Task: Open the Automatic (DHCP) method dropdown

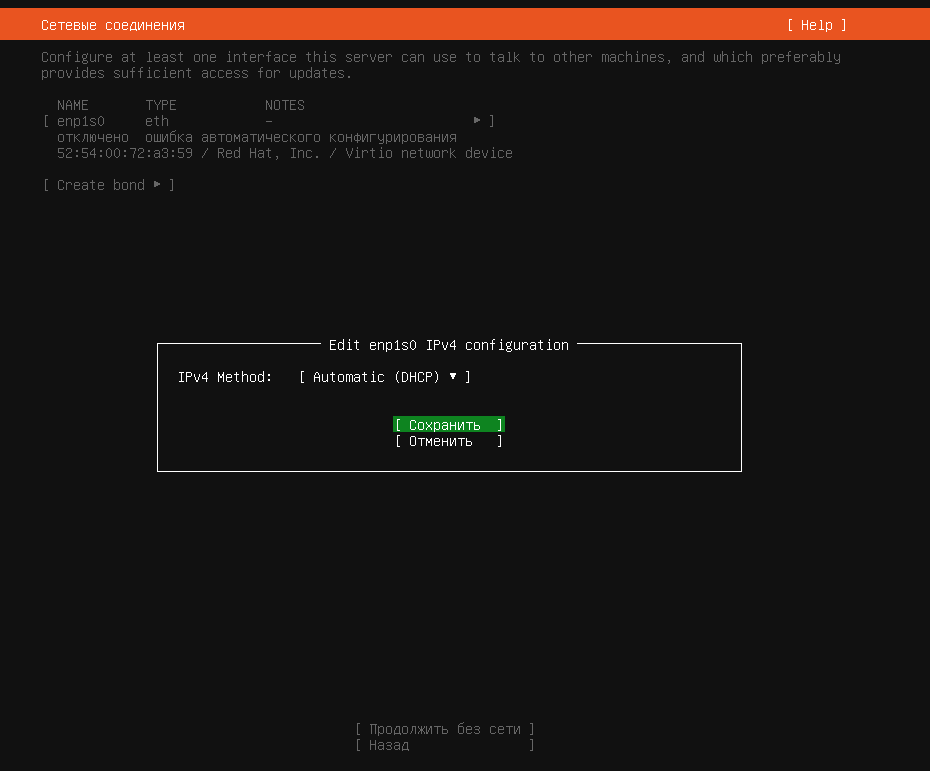Action: (385, 377)
